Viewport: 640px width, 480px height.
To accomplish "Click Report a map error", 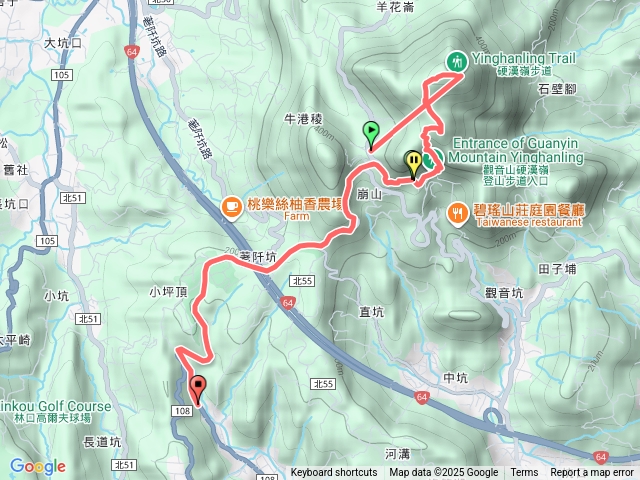I will 592,473.
